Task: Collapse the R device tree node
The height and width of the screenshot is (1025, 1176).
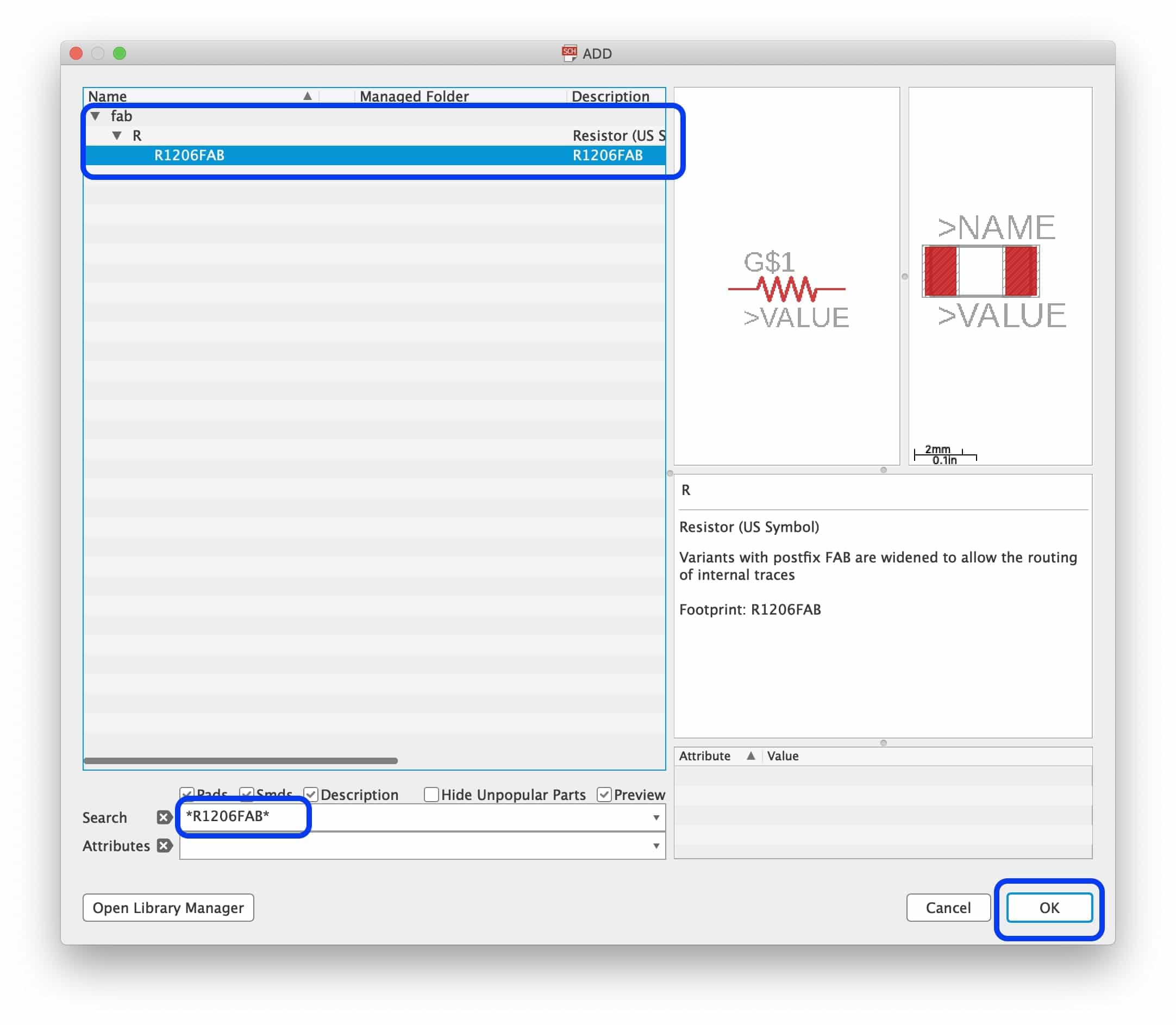Action: point(117,135)
